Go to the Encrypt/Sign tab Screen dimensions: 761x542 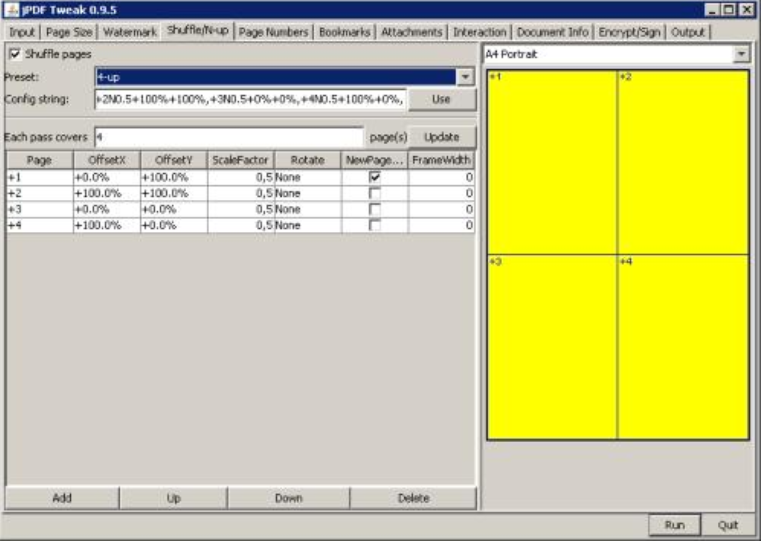pyautogui.click(x=629, y=32)
